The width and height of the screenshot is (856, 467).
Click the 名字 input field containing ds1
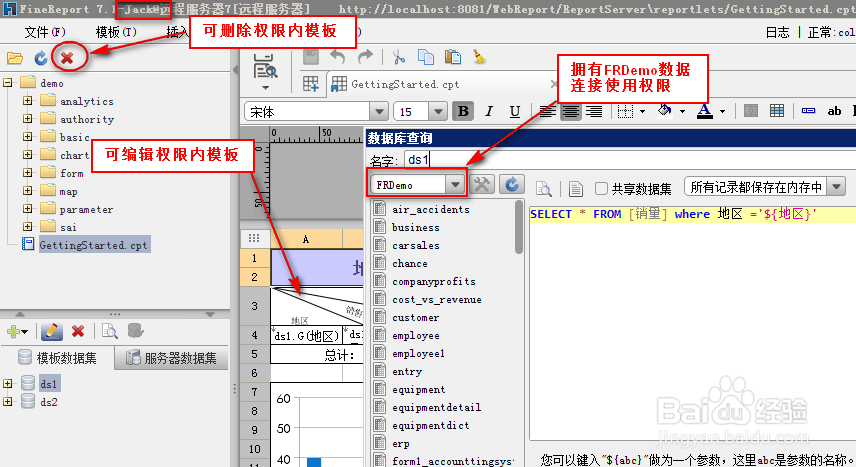click(x=628, y=159)
